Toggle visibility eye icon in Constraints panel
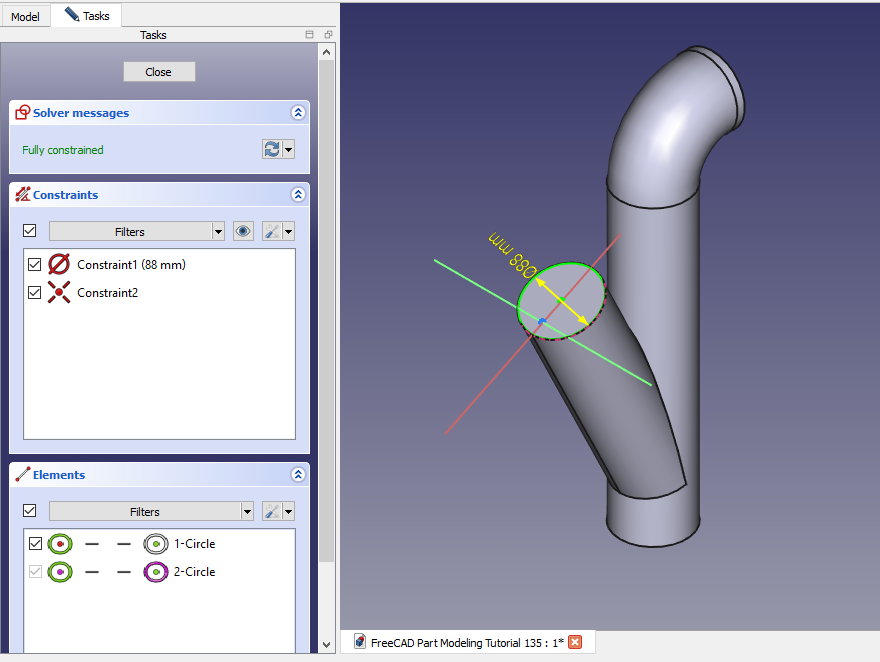This screenshot has height=662, width=880. [x=243, y=231]
